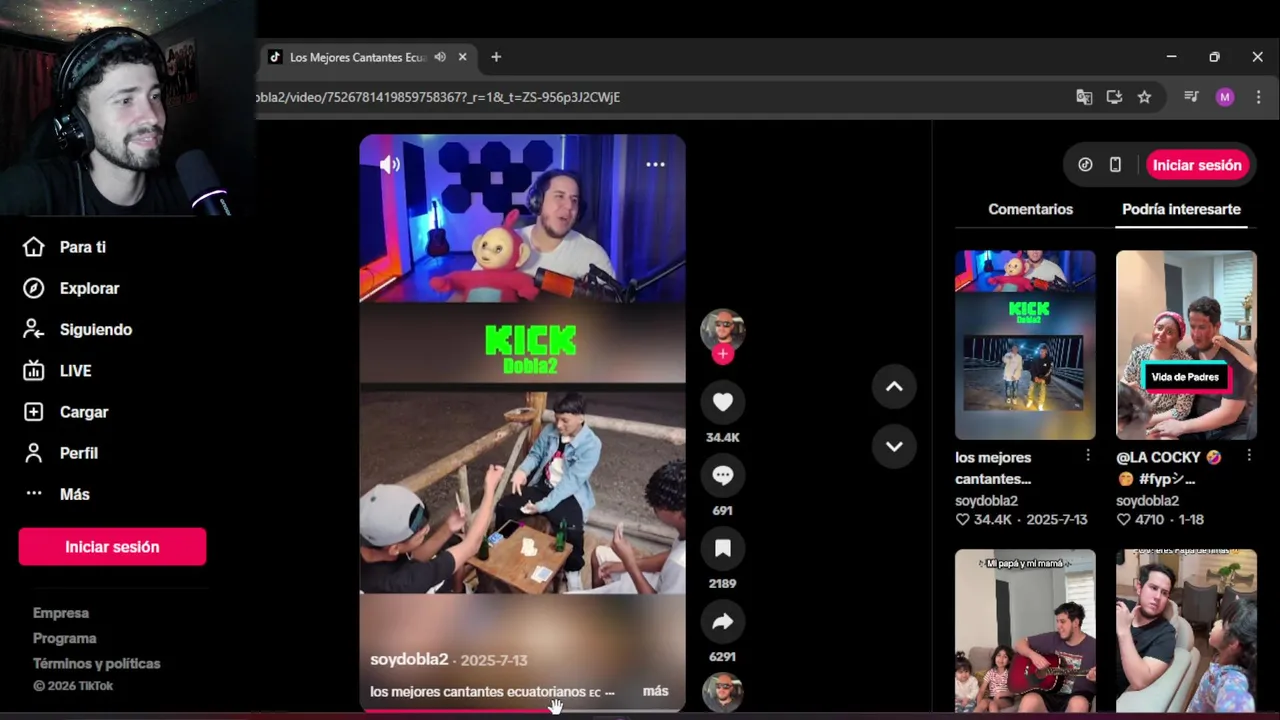This screenshot has width=1280, height=720.
Task: Open the Vida de Padres suggested thumbnail
Action: click(1186, 345)
